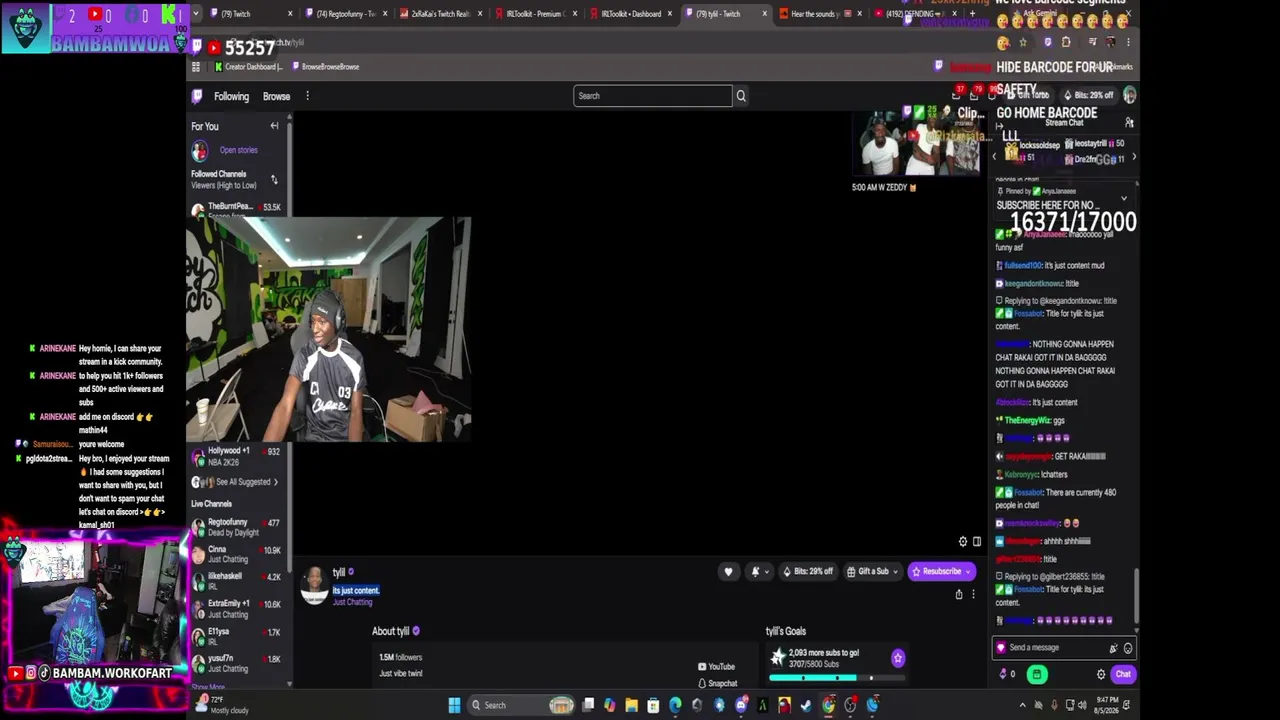Screen dimensions: 1280x720
Task: Open the Regtoofunny live channel
Action: point(238,527)
